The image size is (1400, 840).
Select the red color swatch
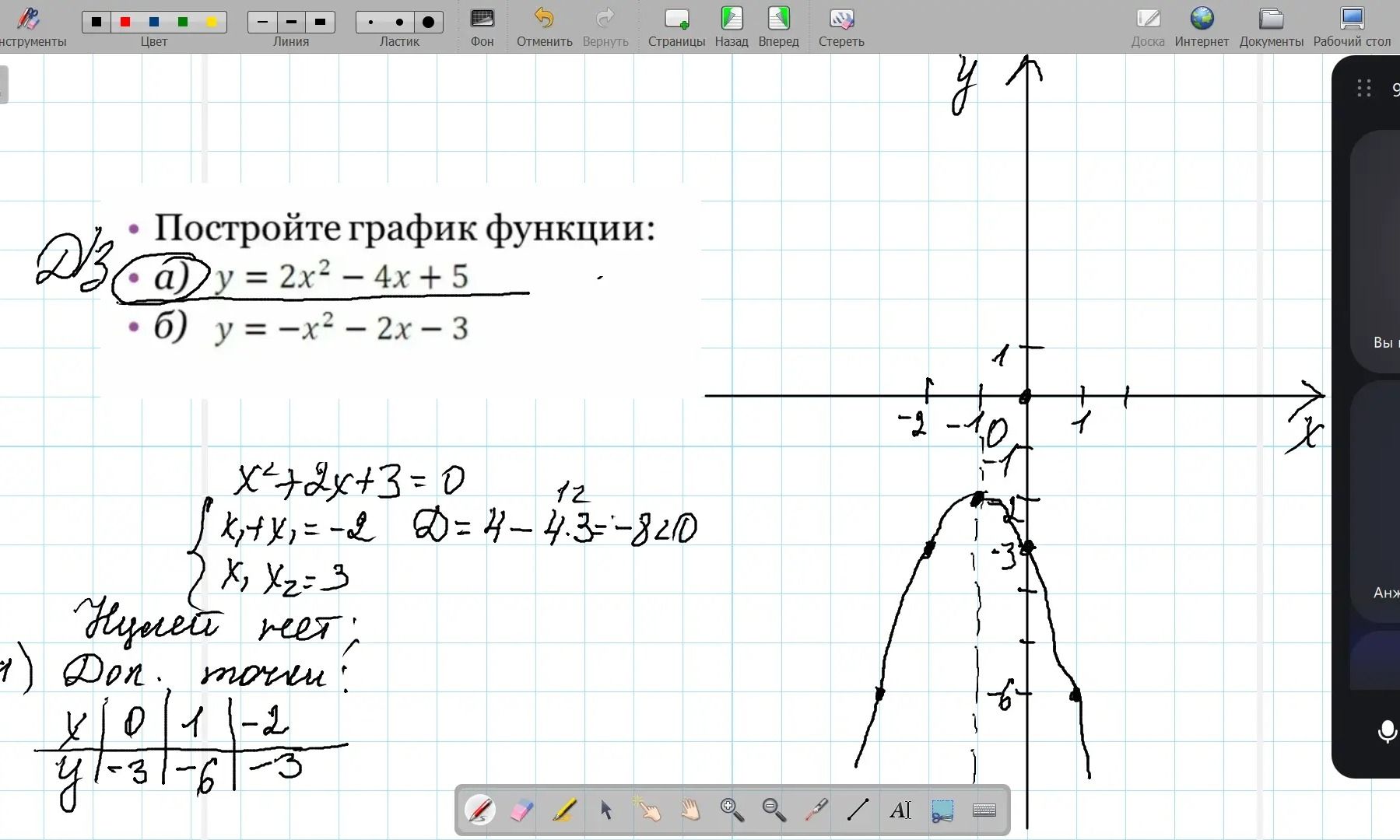(125, 22)
